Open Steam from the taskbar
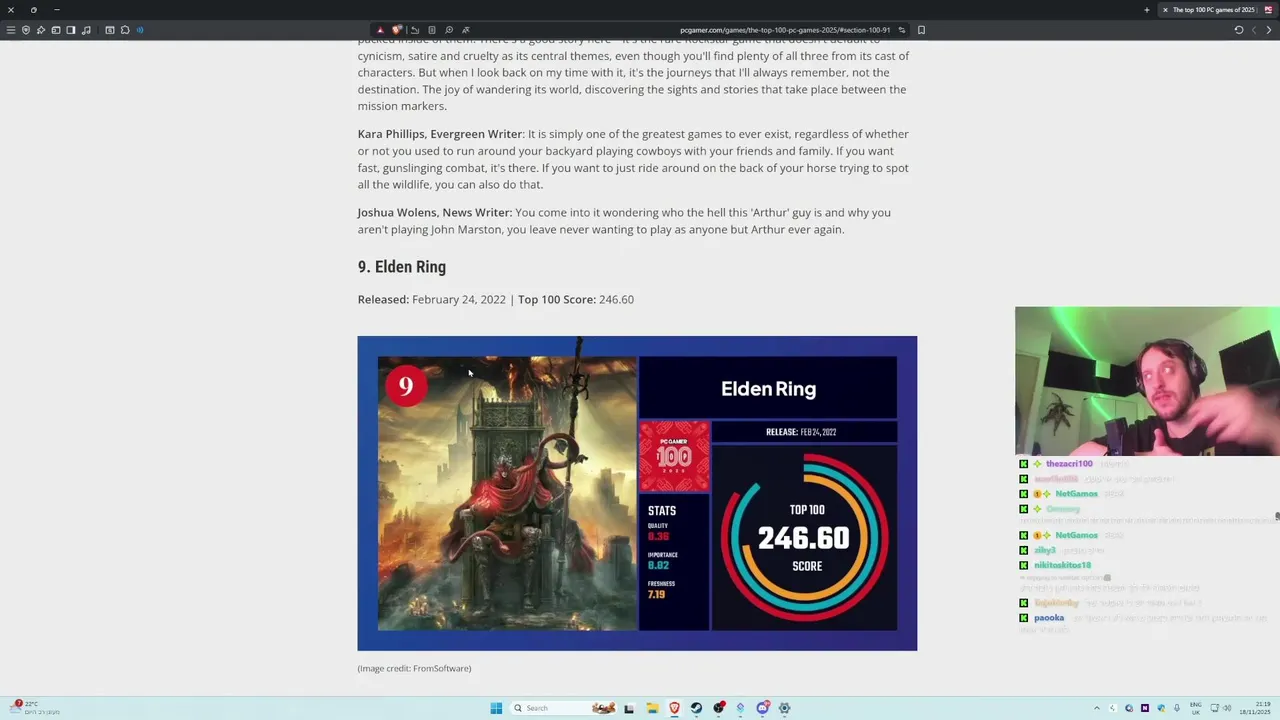Viewport: 1280px width, 720px height. pyautogui.click(x=696, y=708)
